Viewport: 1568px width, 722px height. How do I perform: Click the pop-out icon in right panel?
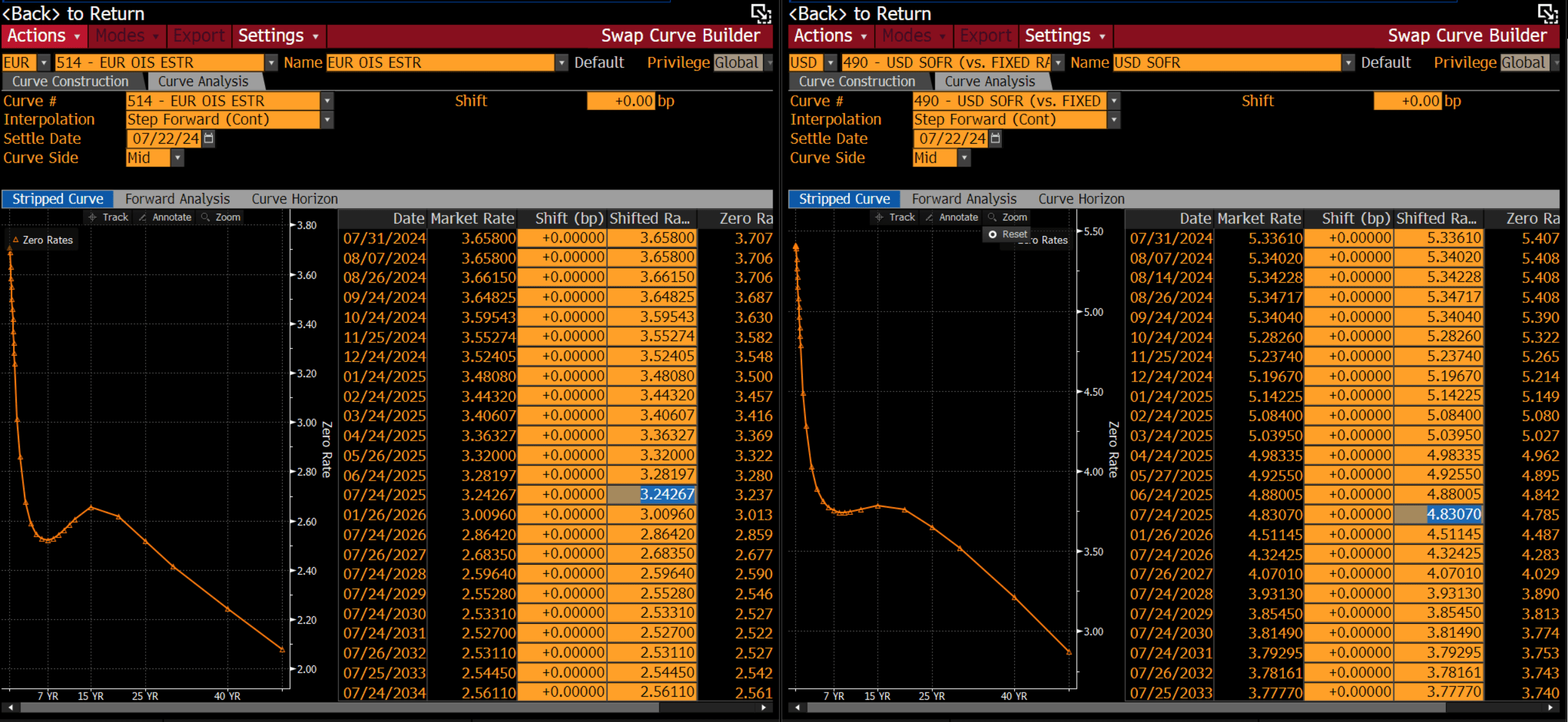click(1547, 13)
